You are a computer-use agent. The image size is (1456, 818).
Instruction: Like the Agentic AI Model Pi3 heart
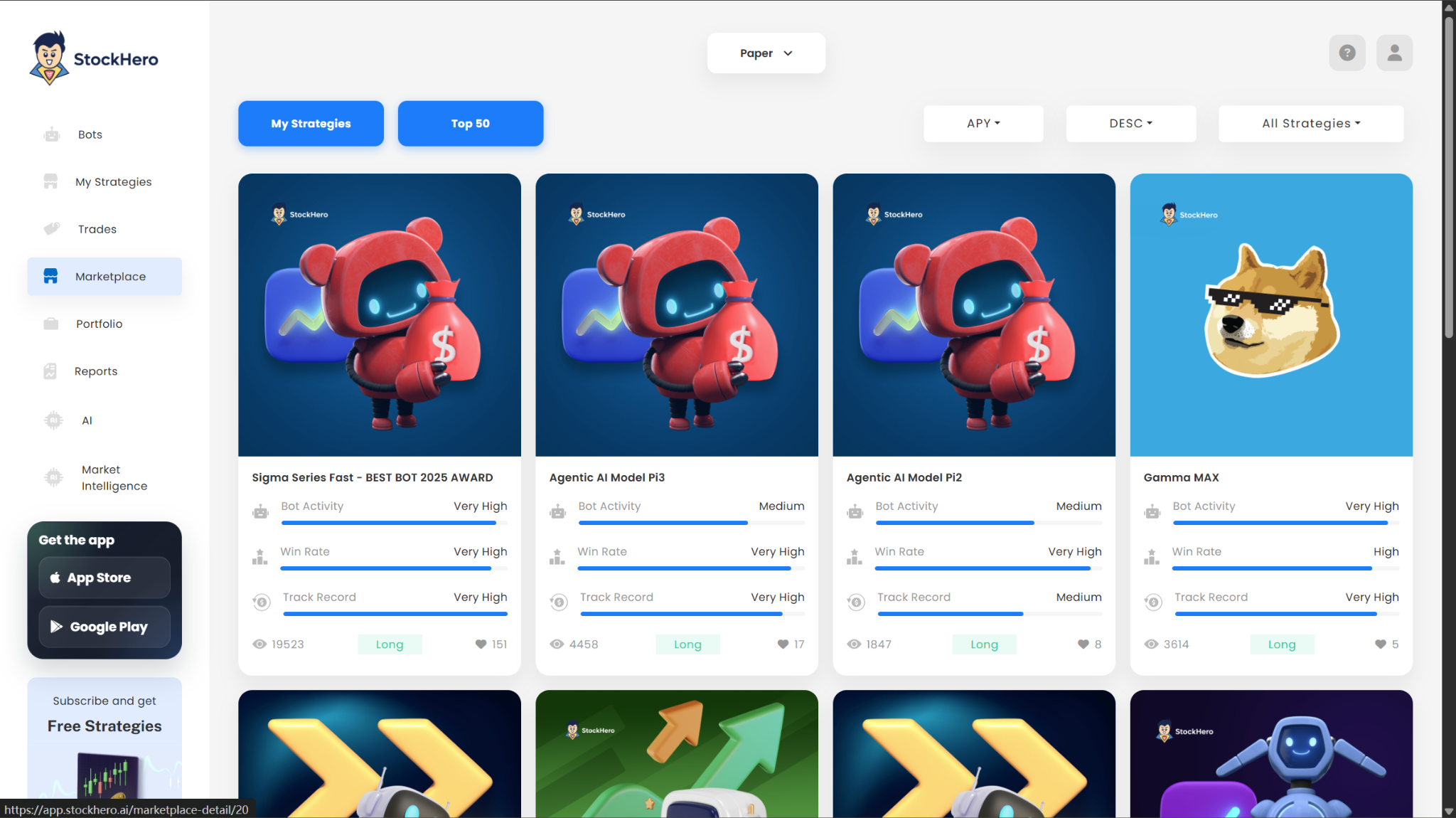click(x=783, y=644)
